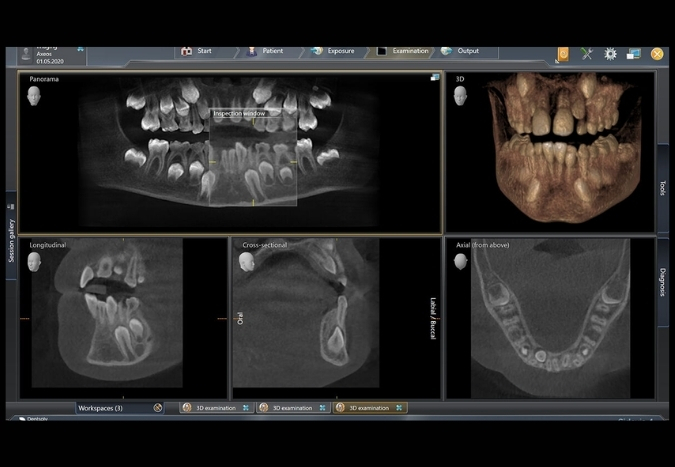
Task: Click the head orientation icon in Panorama view
Action: pyautogui.click(x=37, y=96)
